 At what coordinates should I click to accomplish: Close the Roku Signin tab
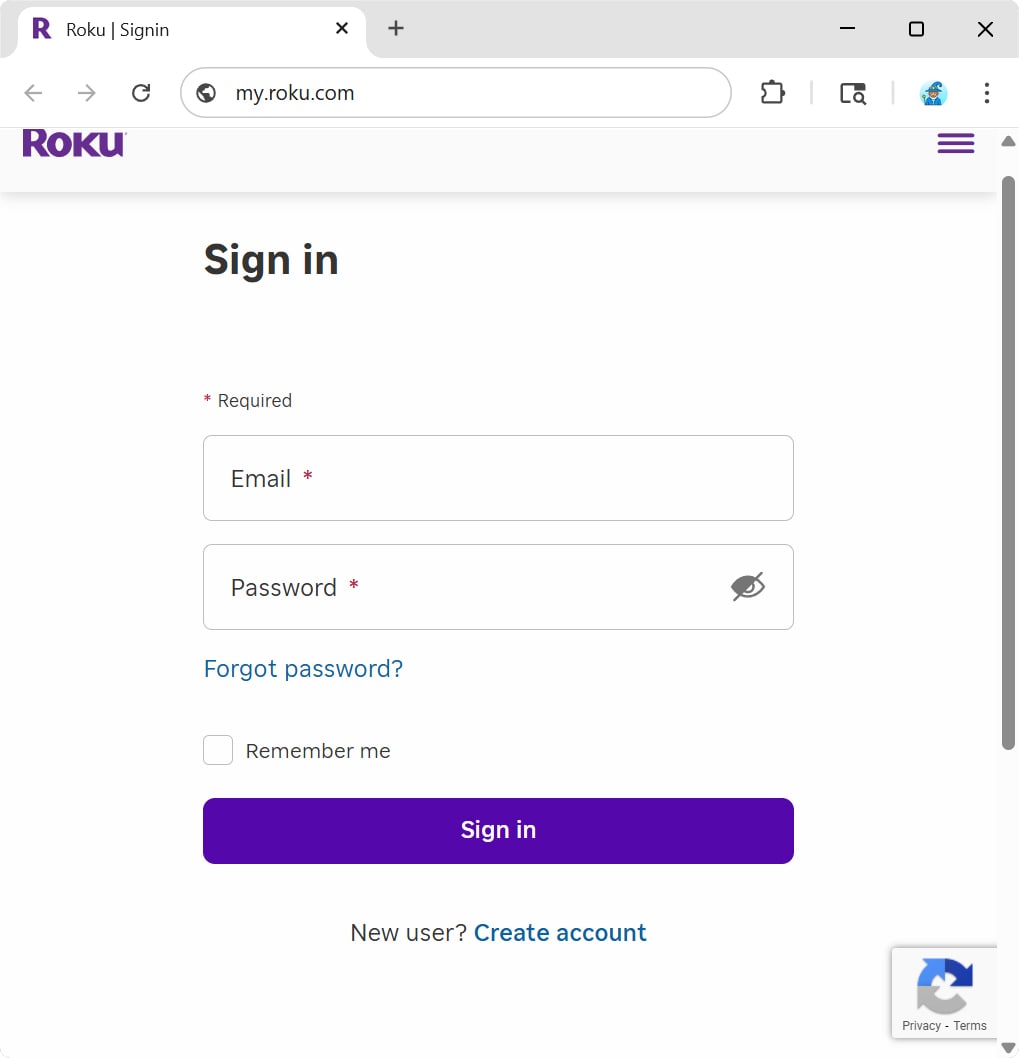(342, 29)
